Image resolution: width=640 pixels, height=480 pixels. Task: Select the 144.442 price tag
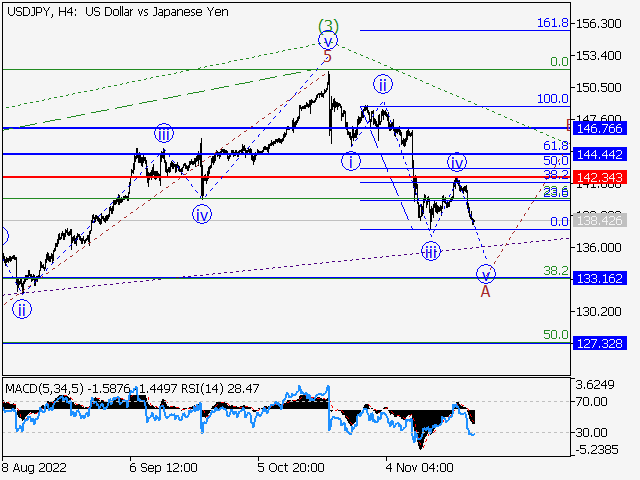tap(600, 154)
